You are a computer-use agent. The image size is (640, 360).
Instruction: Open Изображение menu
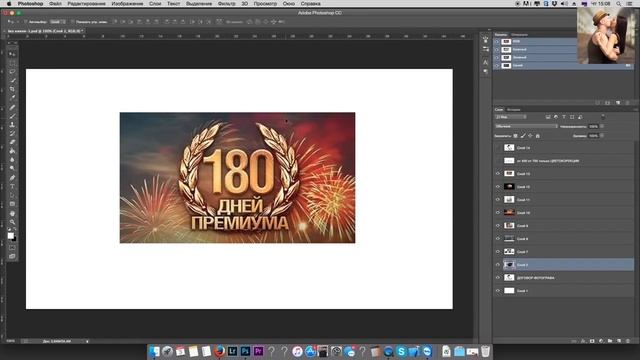127,3
